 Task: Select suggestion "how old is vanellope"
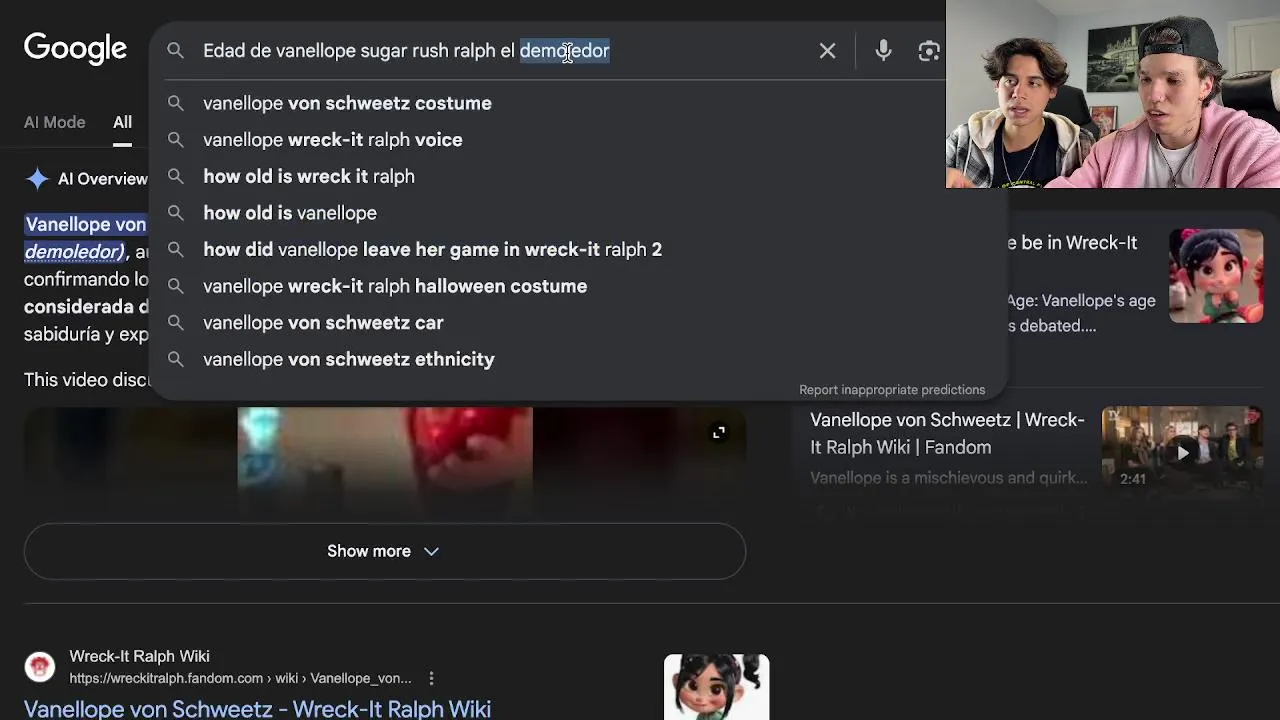tap(290, 213)
